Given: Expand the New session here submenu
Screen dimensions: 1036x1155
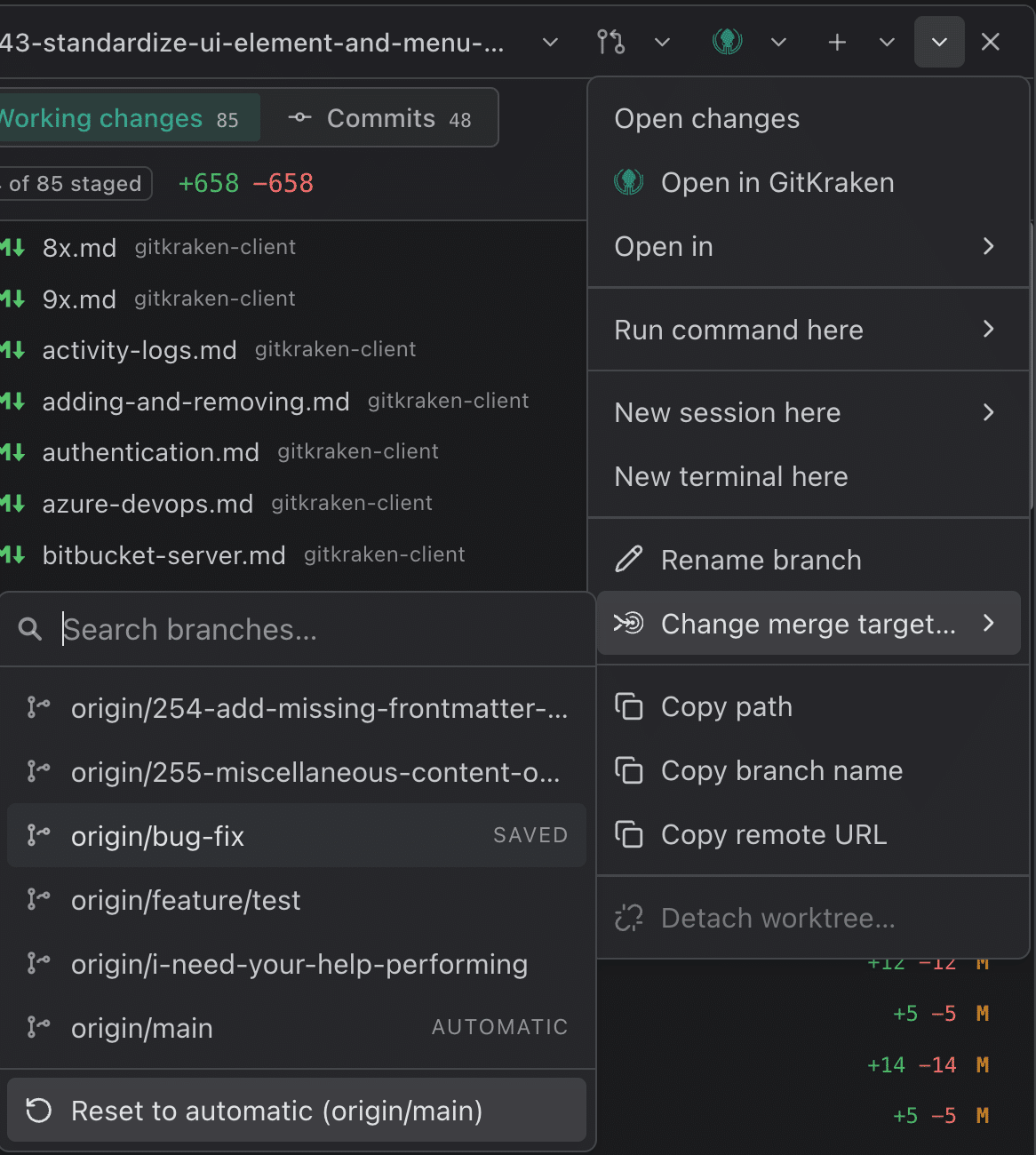Looking at the screenshot, I should (809, 412).
